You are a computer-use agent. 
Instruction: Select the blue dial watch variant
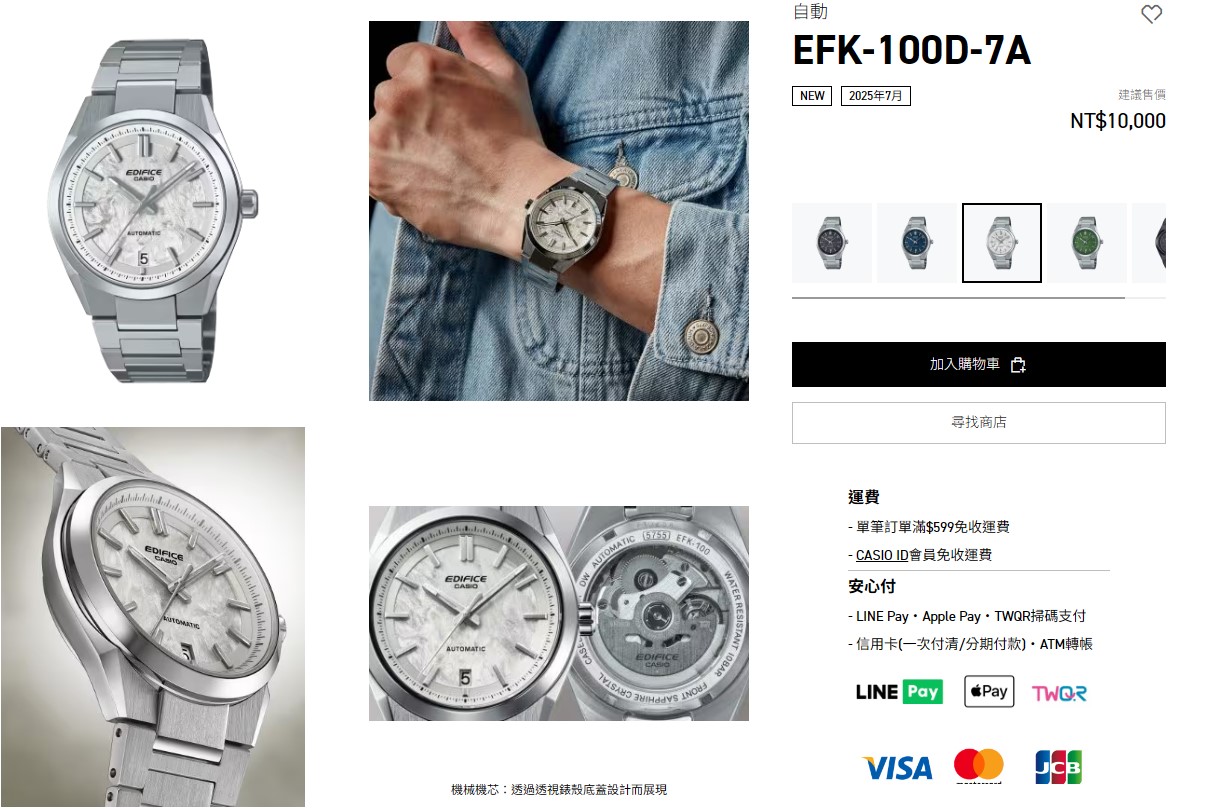(917, 243)
